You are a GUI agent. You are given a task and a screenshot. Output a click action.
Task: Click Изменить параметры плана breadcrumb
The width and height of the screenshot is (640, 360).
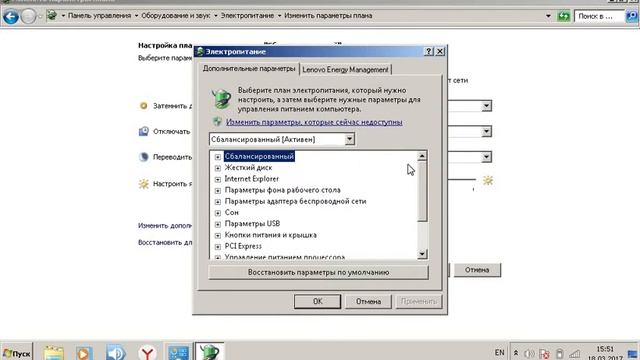[328, 16]
